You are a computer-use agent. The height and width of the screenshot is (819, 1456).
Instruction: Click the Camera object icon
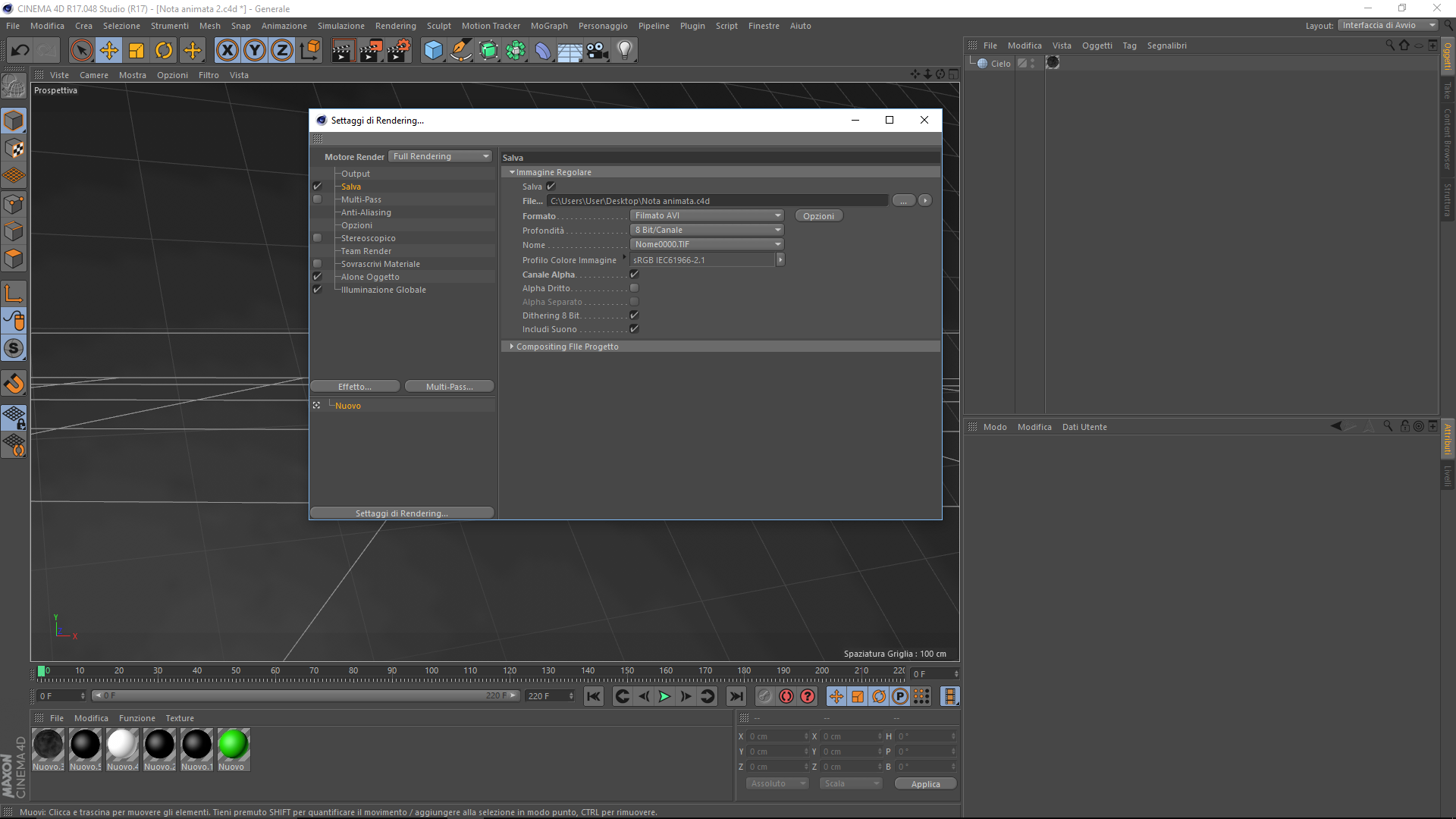coord(598,51)
